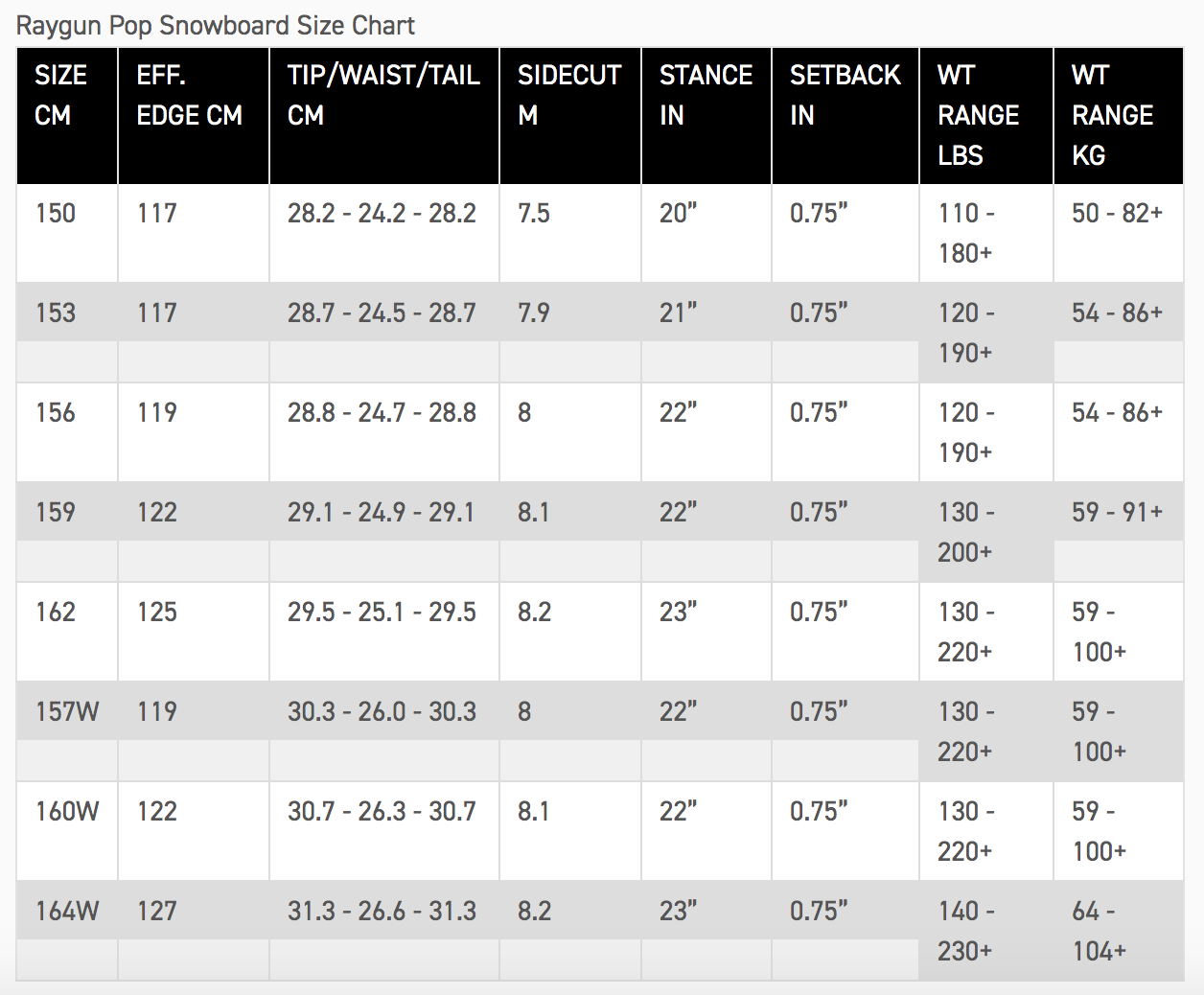Select the 110 - 180+ lbs weight cell

point(966,233)
